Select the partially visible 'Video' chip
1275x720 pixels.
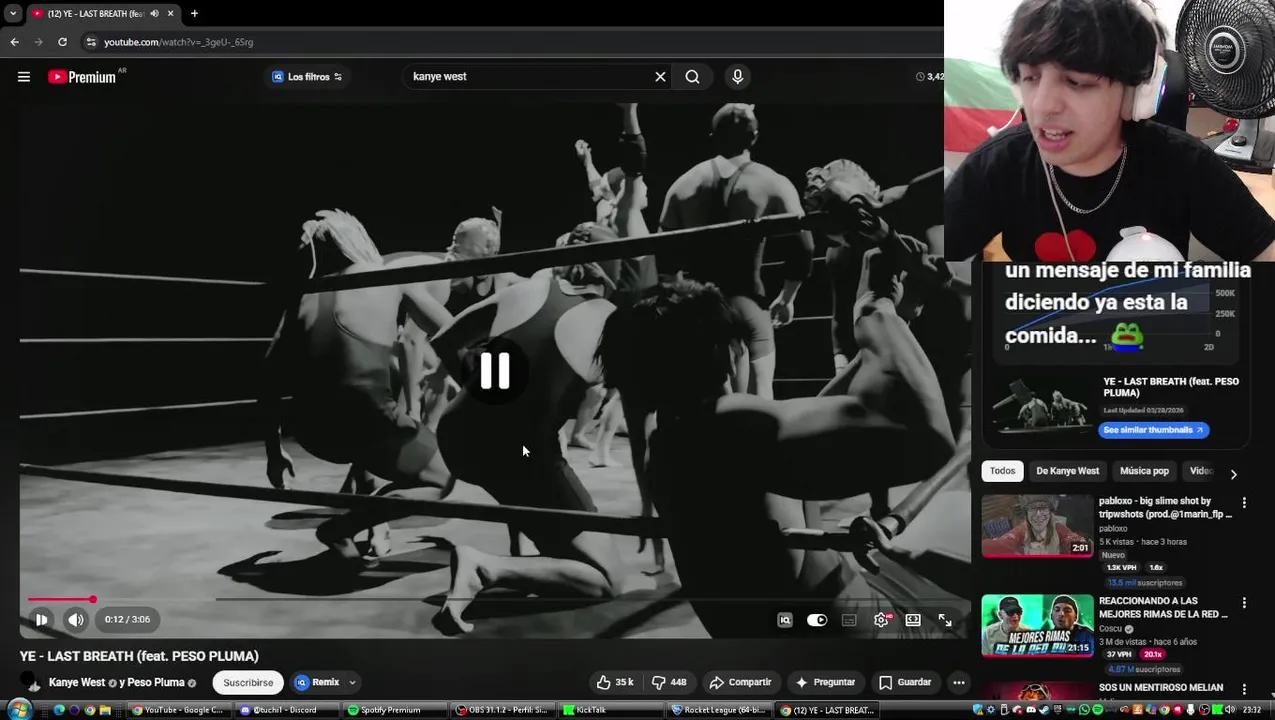pyautogui.click(x=1201, y=471)
